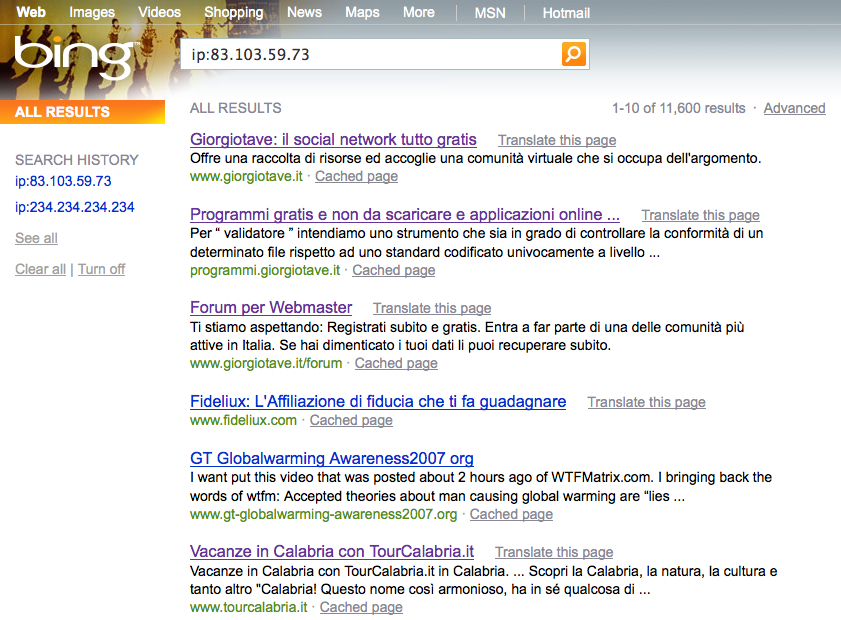
Task: Translate the TourCalabria result page
Action: (554, 552)
